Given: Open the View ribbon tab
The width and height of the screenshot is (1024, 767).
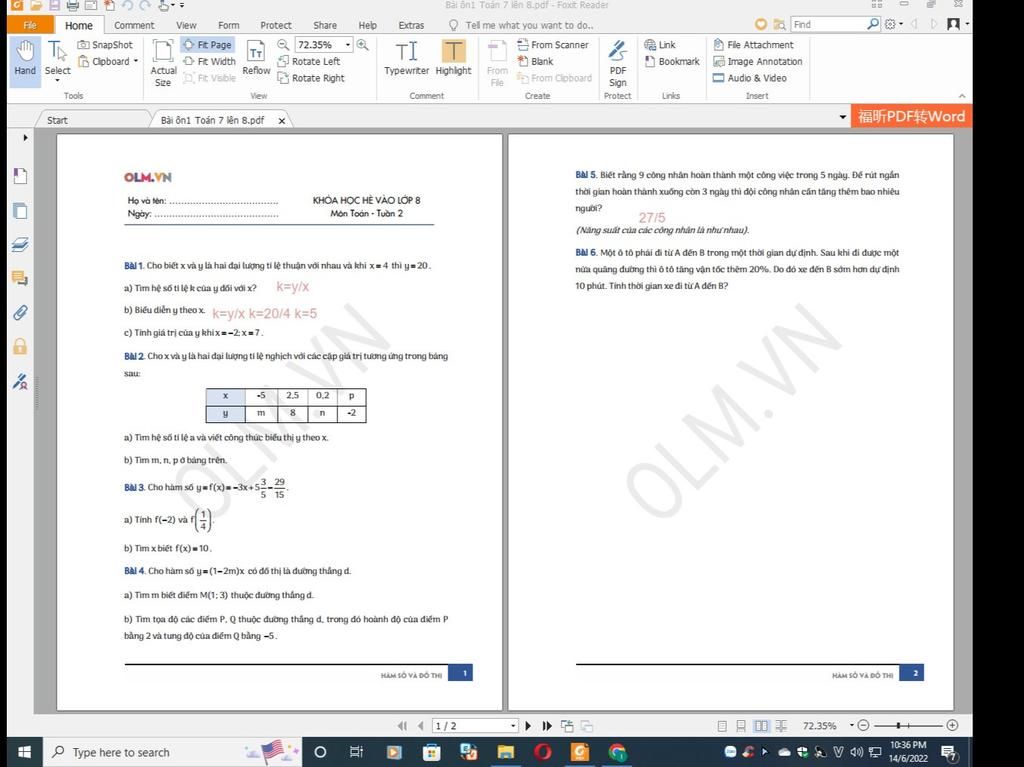Looking at the screenshot, I should [186, 25].
